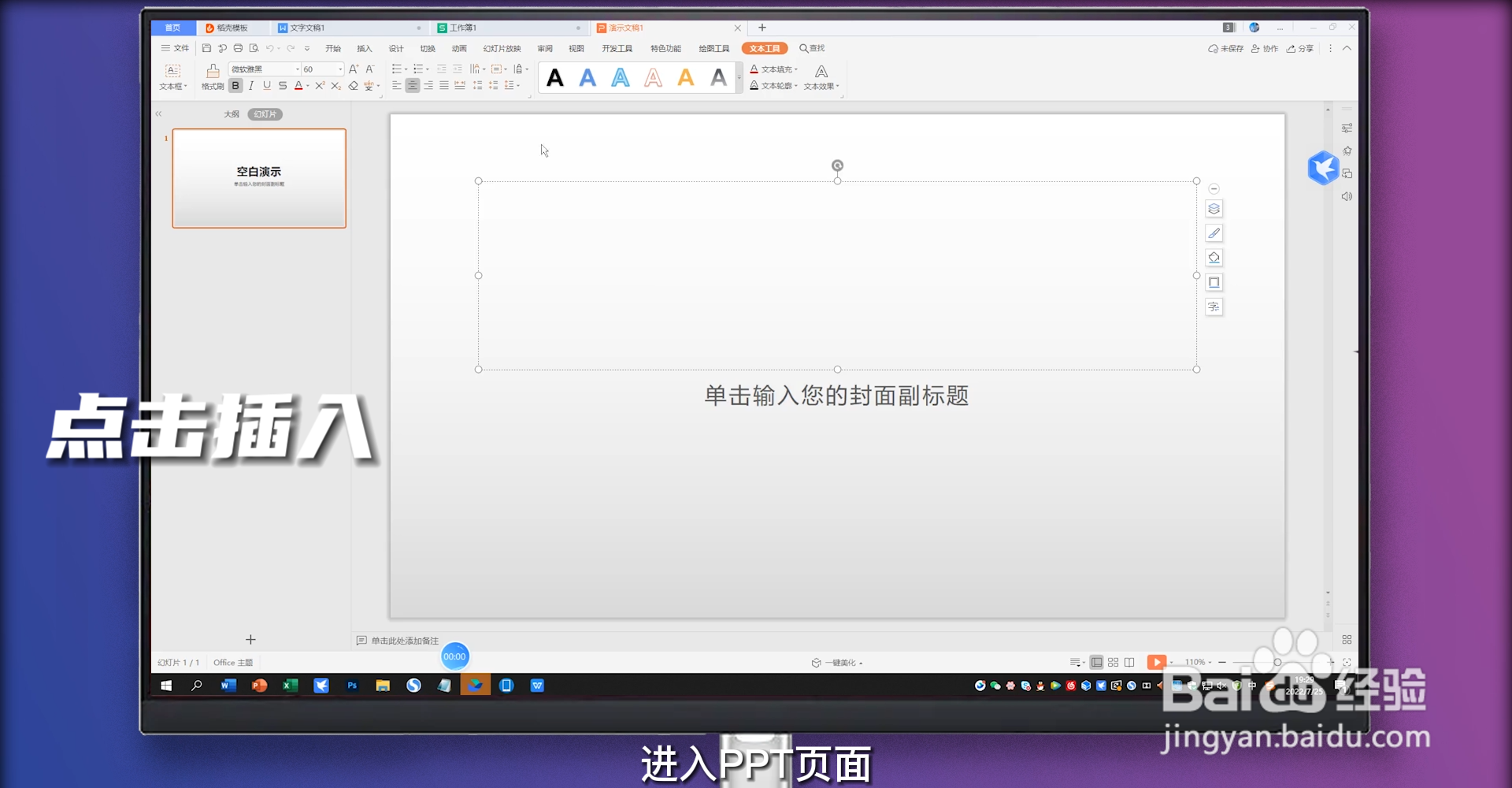Open the 文本填充 text fill dropdown
The width and height of the screenshot is (1512, 788).
(x=775, y=69)
